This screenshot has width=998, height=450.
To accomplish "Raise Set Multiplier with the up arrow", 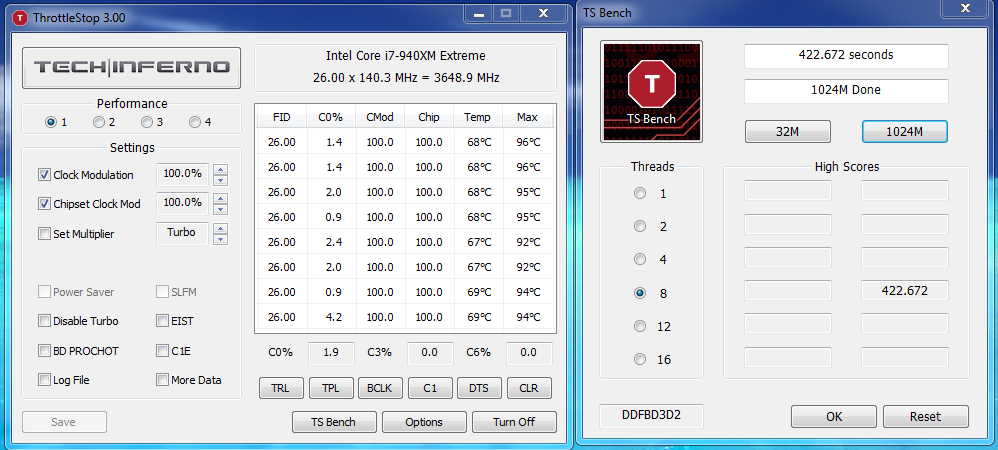I will [x=220, y=229].
